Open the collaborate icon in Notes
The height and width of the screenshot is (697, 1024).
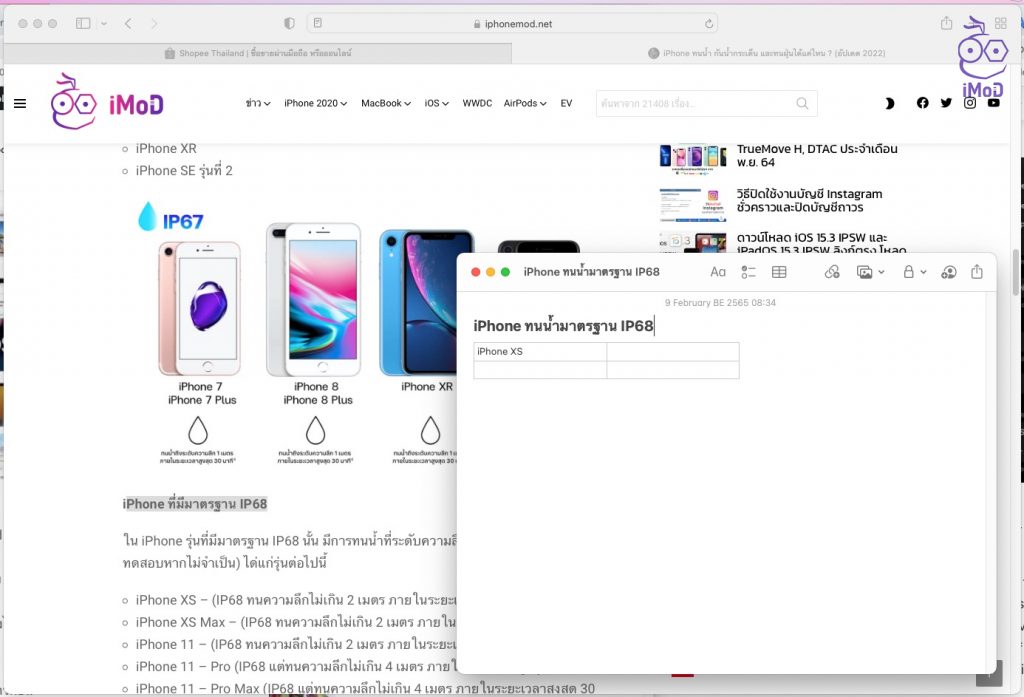click(949, 272)
